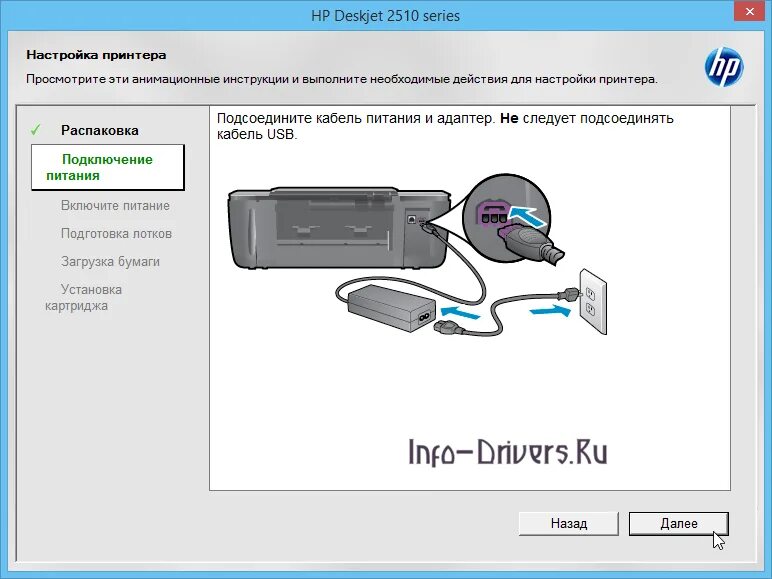This screenshot has width=772, height=579.
Task: Select the Распаковка step
Action: coord(99,130)
